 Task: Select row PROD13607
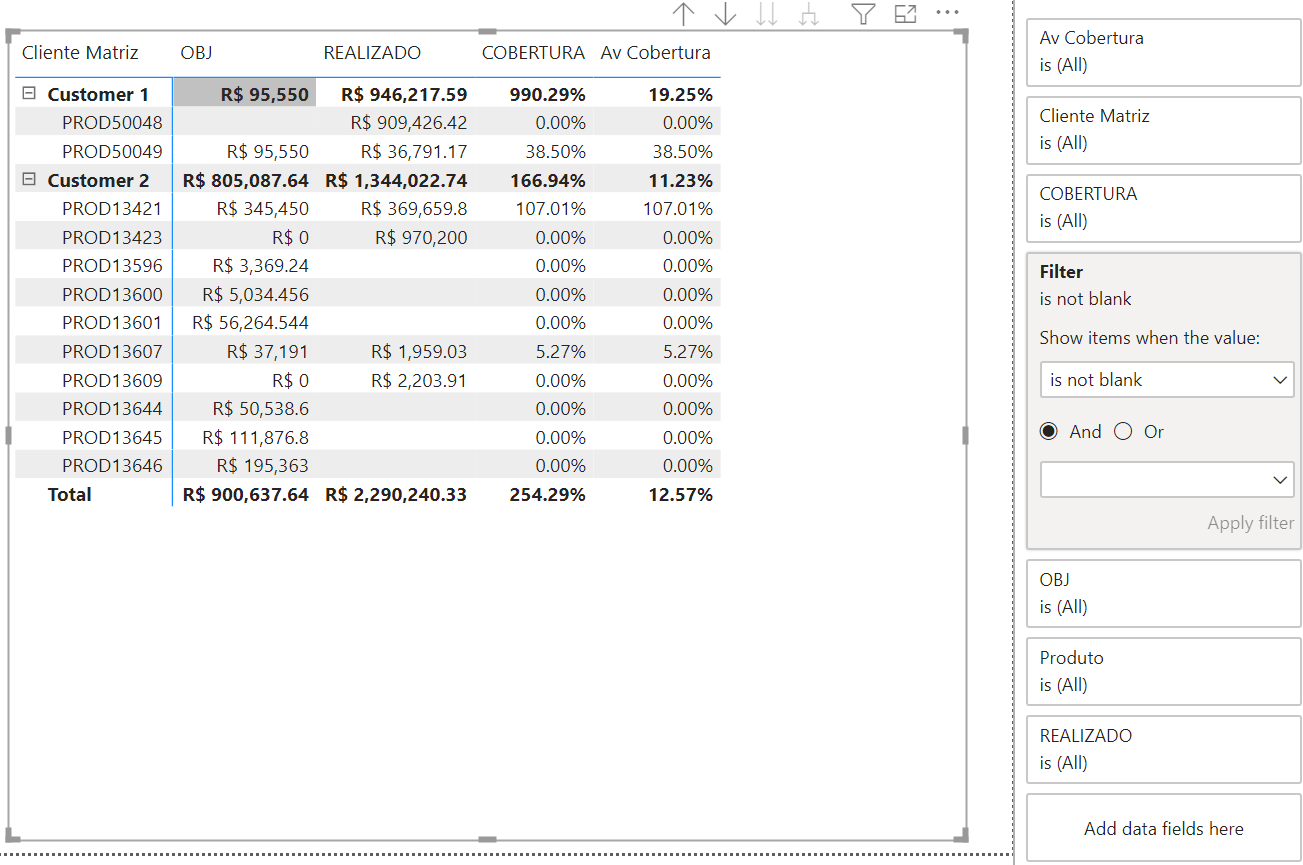pyautogui.click(x=368, y=352)
